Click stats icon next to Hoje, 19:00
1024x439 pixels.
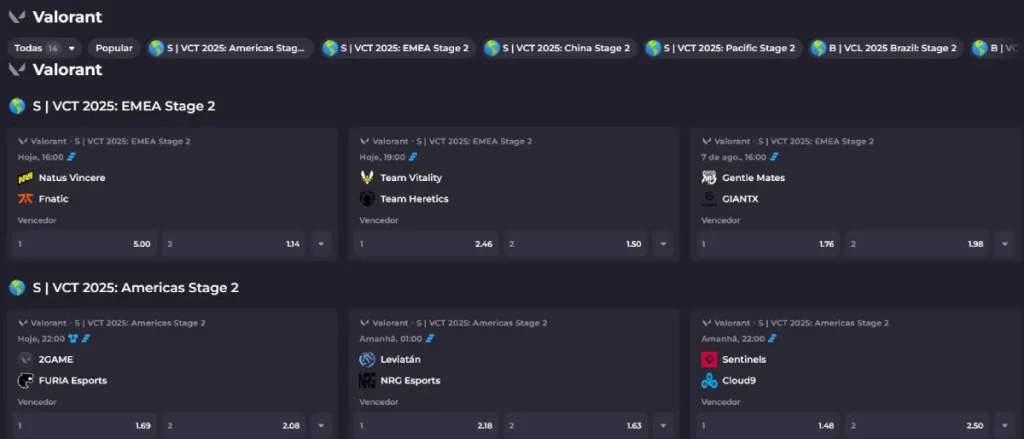coord(413,157)
